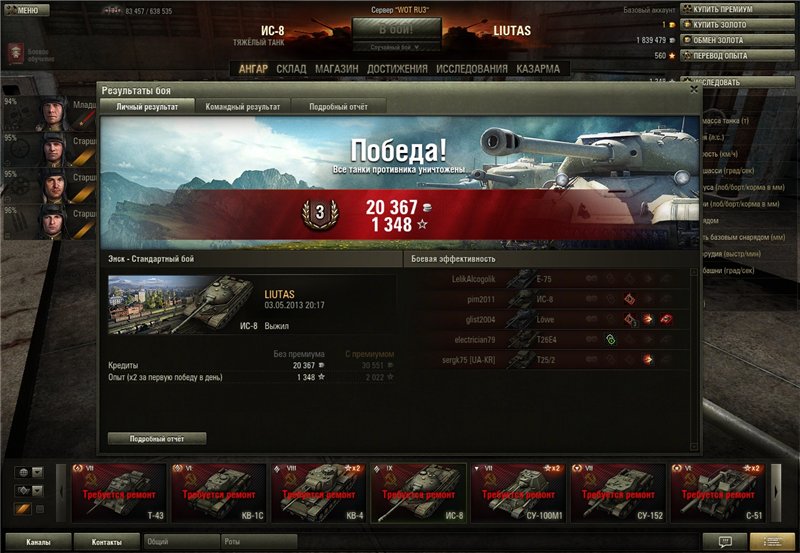Viewport: 800px width, 553px height.
Task: Toggle the checkbox beside the elite stripe filter
Action: coord(40,509)
